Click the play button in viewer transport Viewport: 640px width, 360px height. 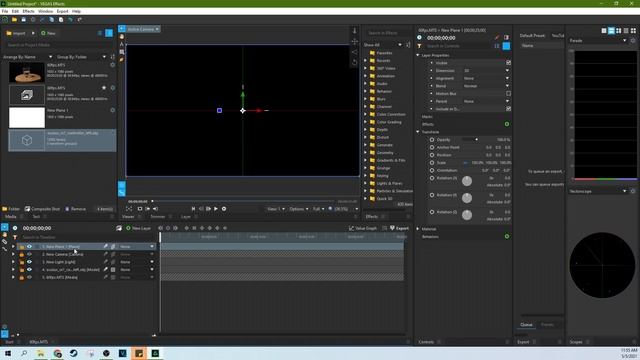click(x=216, y=209)
